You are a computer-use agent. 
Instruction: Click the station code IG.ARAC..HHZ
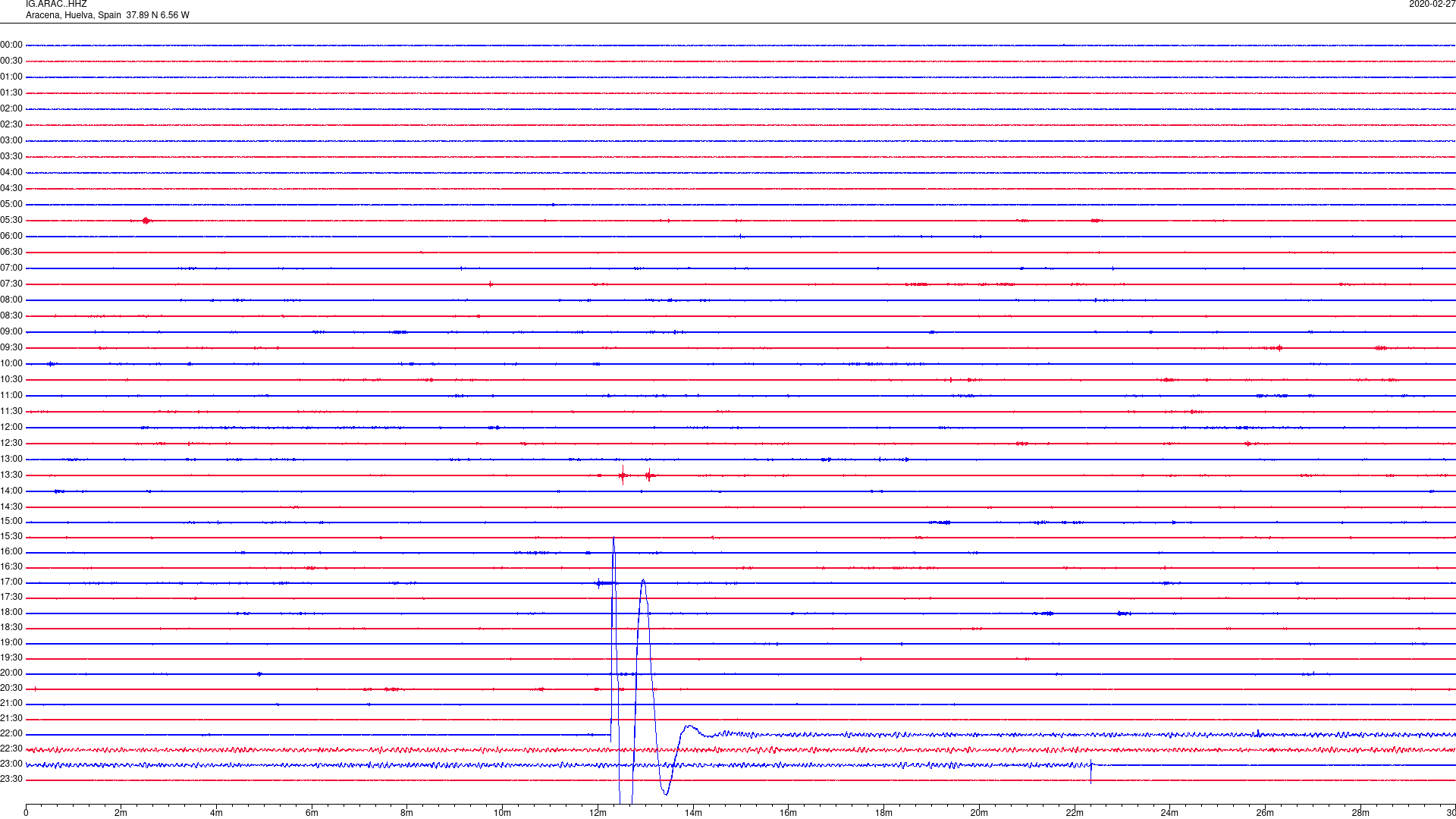pos(56,4)
